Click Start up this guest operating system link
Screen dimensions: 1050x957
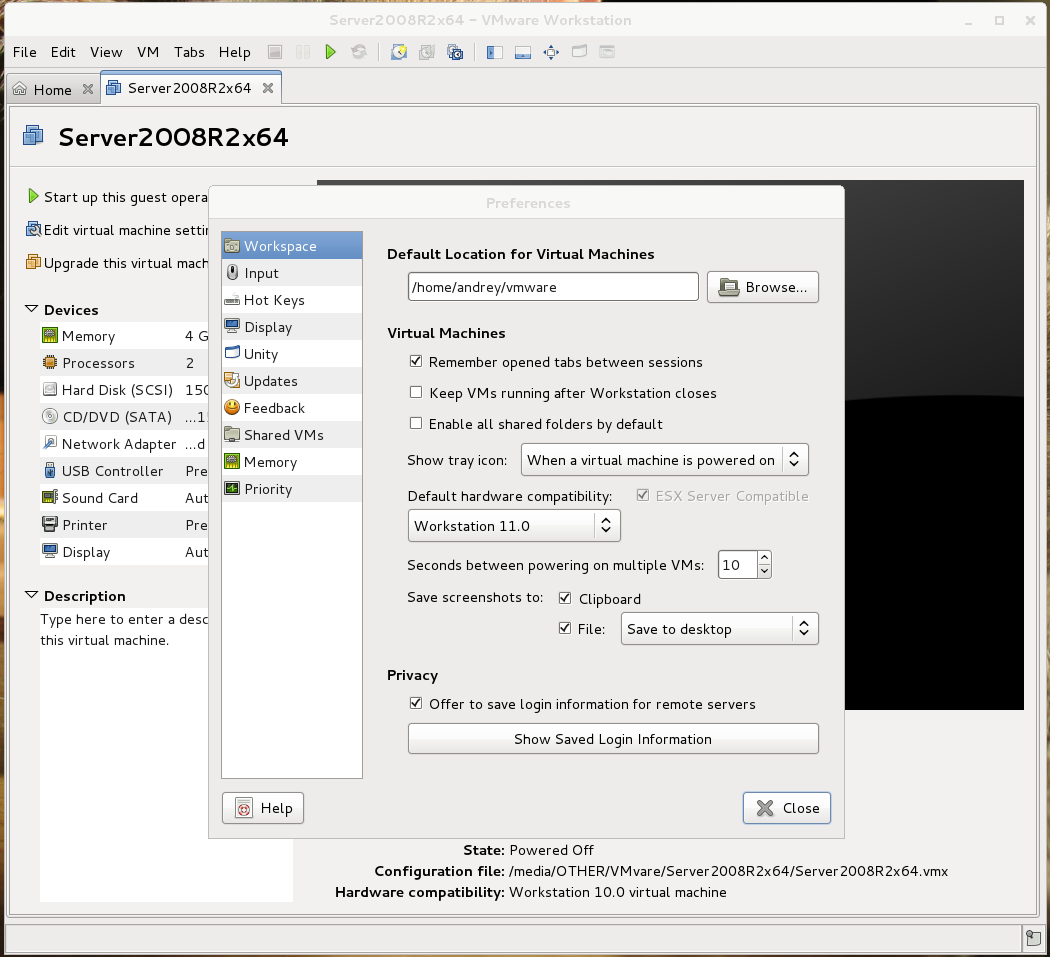coord(118,197)
